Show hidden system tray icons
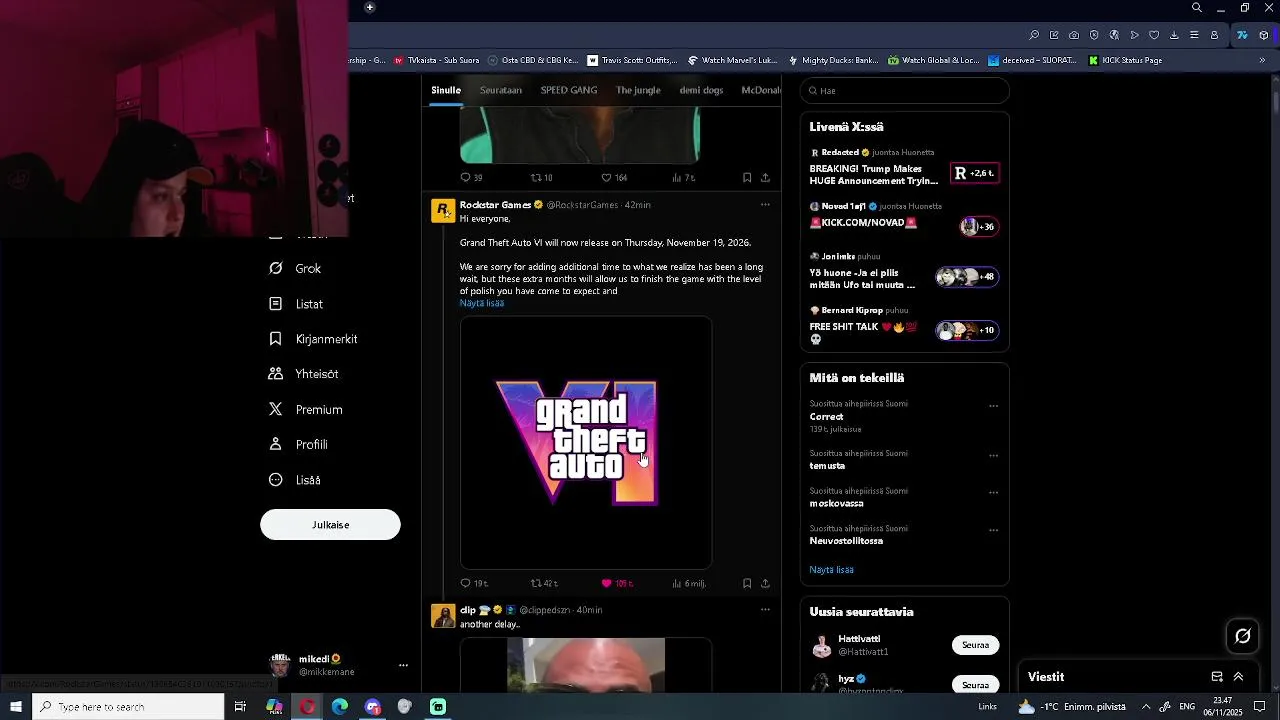This screenshot has width=1280, height=720. (1146, 707)
